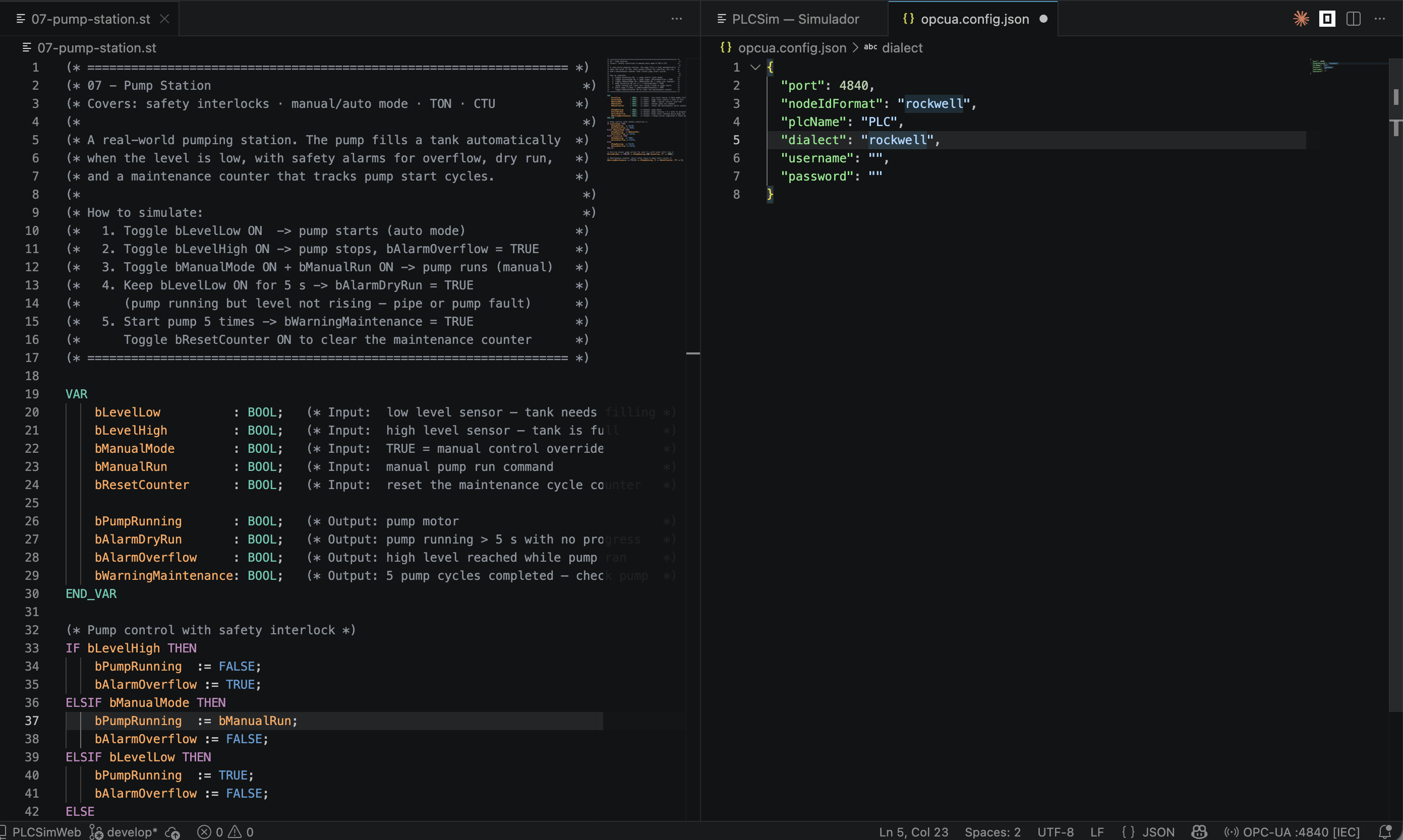The height and width of the screenshot is (840, 1403).
Task: Click line number 5 in right editor gutter
Action: coord(736,140)
